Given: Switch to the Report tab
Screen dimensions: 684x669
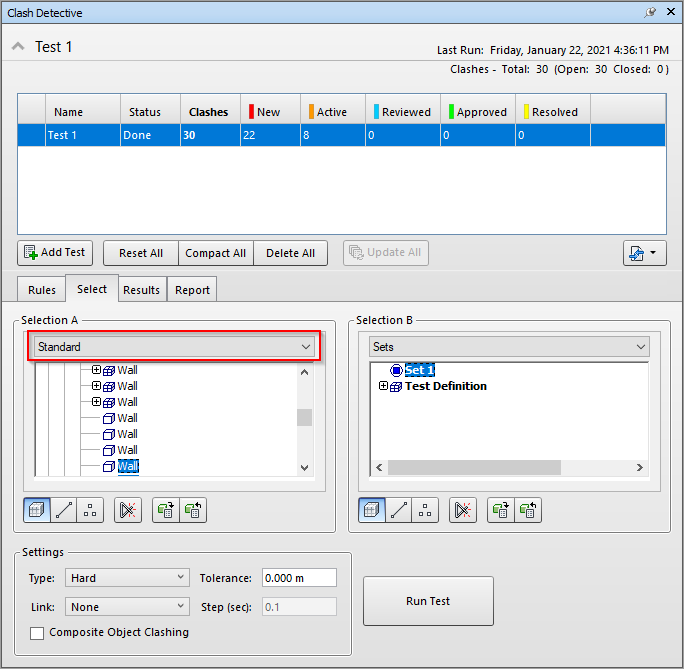Looking at the screenshot, I should coord(192,290).
